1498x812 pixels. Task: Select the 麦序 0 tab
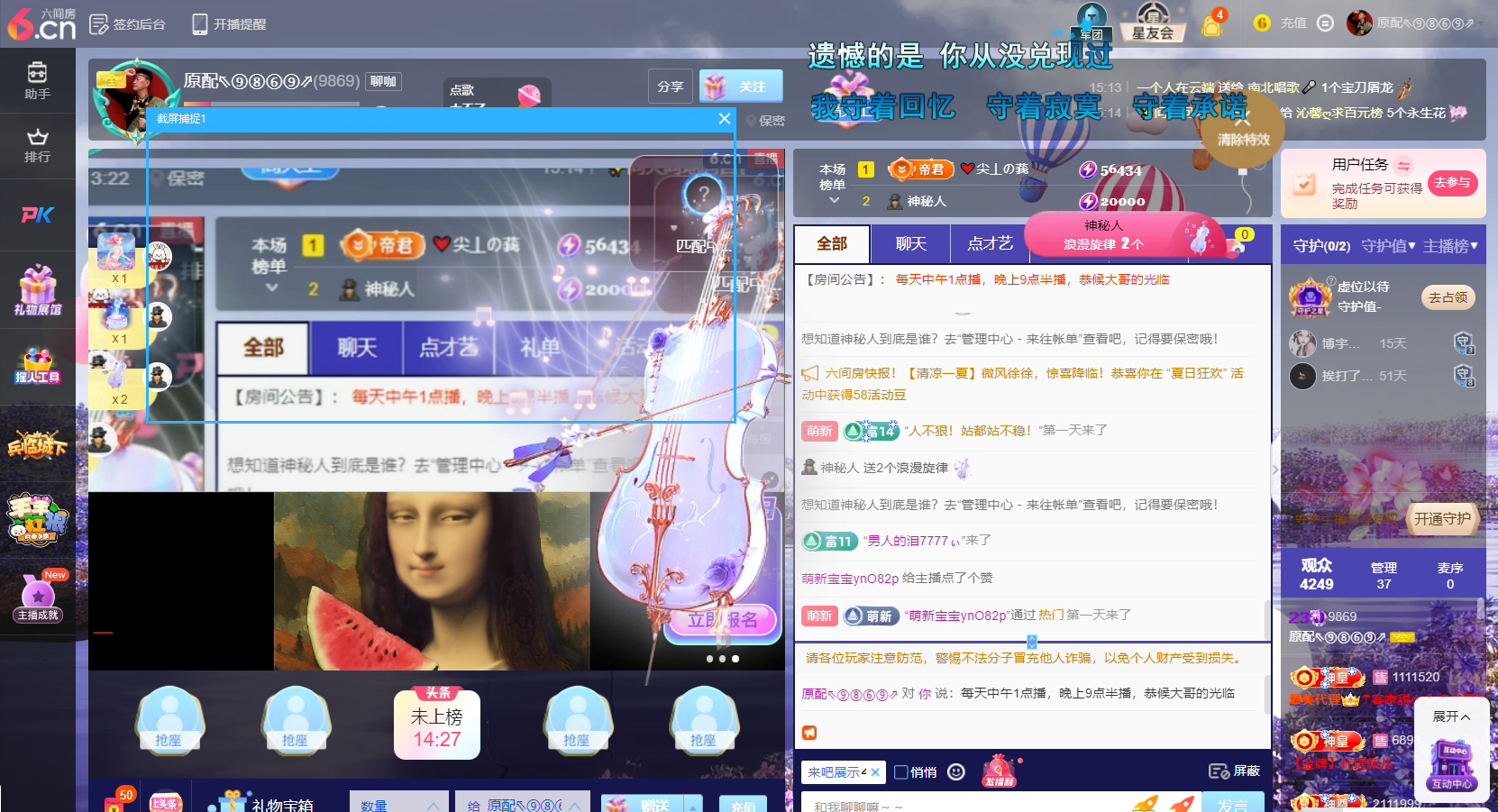point(1450,575)
